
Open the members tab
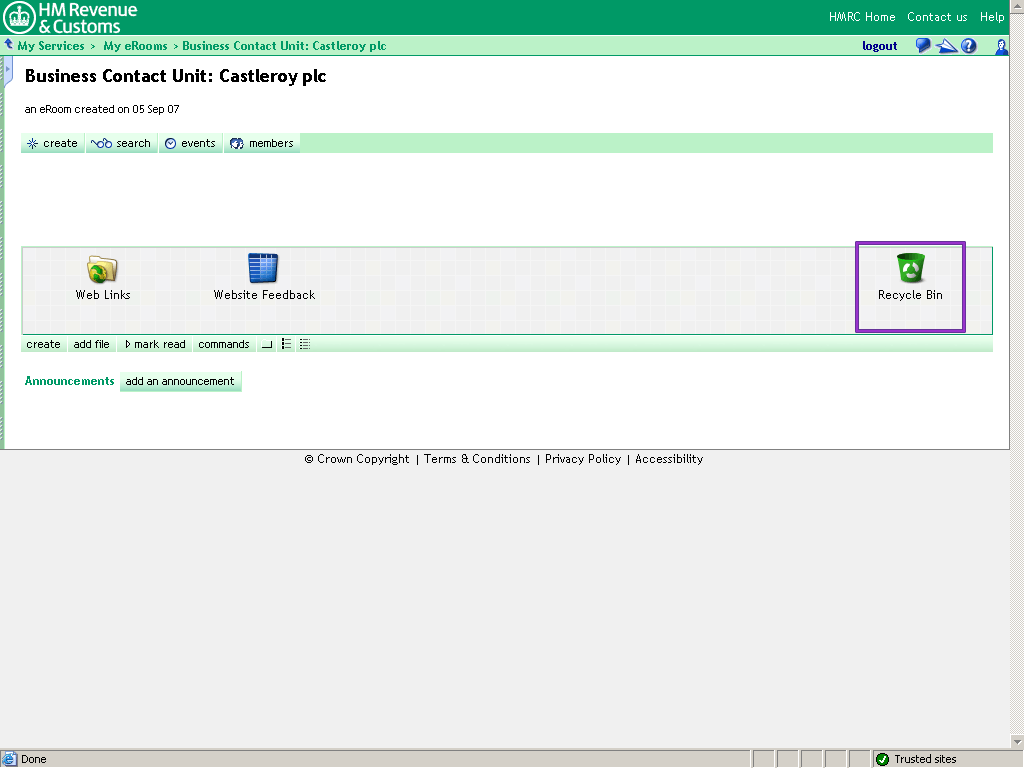click(x=262, y=143)
